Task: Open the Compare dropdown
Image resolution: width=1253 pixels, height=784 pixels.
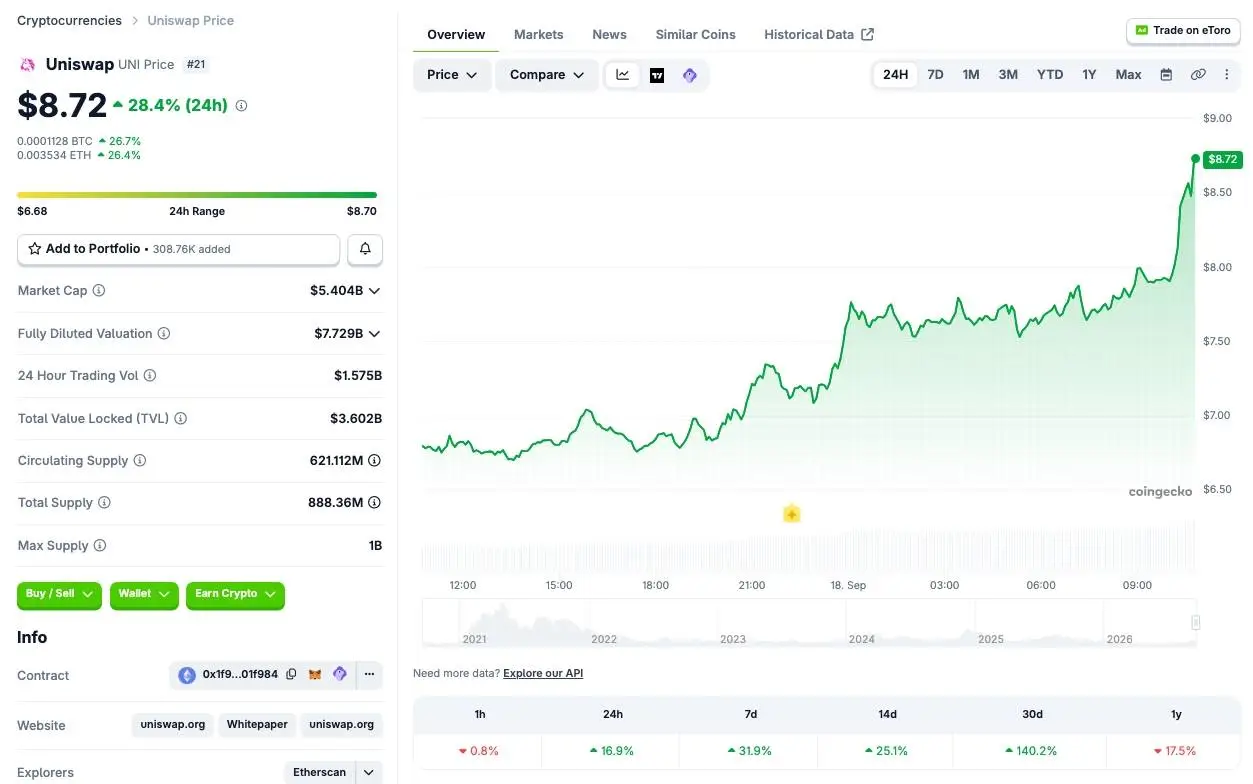Action: pyautogui.click(x=547, y=75)
